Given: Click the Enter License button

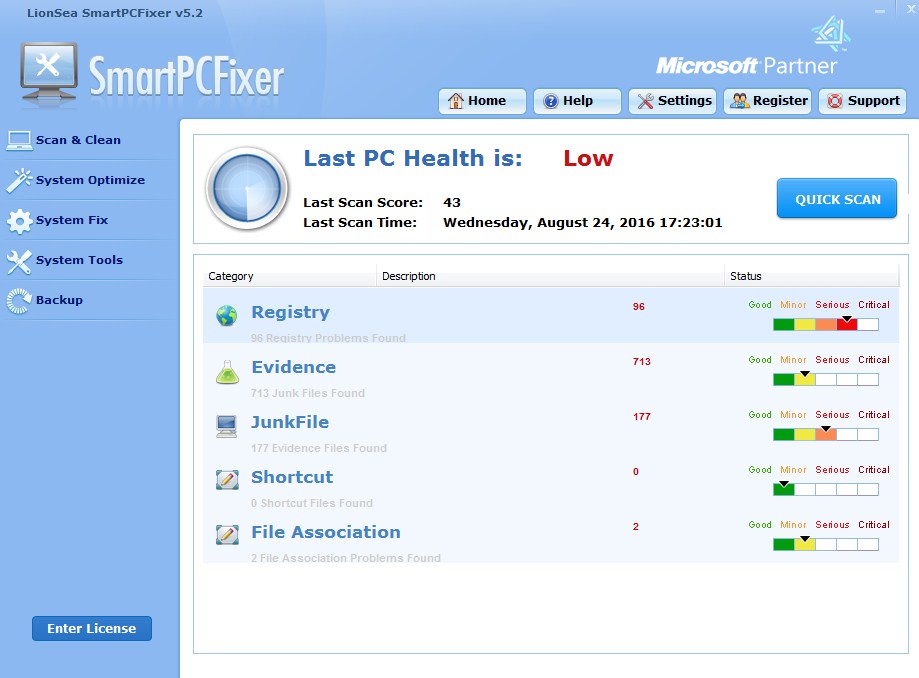Looking at the screenshot, I should click(x=92, y=628).
